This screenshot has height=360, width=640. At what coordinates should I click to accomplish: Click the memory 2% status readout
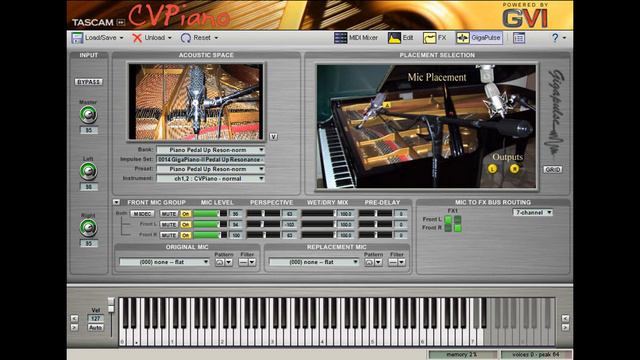coord(462,355)
